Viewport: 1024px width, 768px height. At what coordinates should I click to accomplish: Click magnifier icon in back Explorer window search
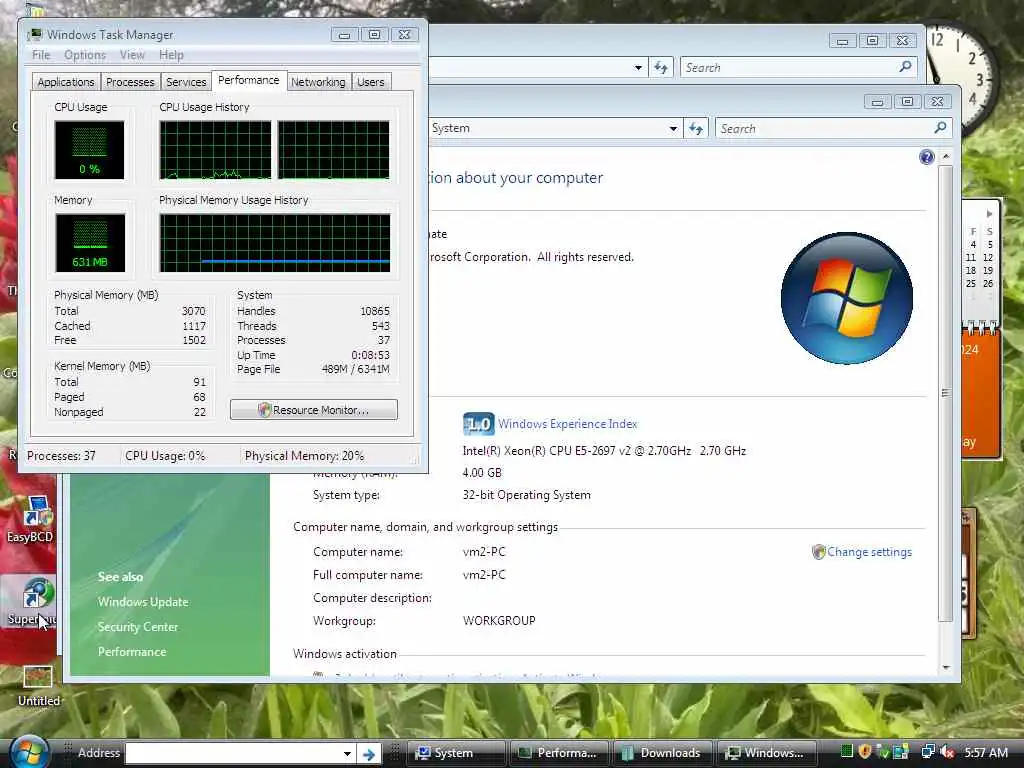[x=905, y=67]
